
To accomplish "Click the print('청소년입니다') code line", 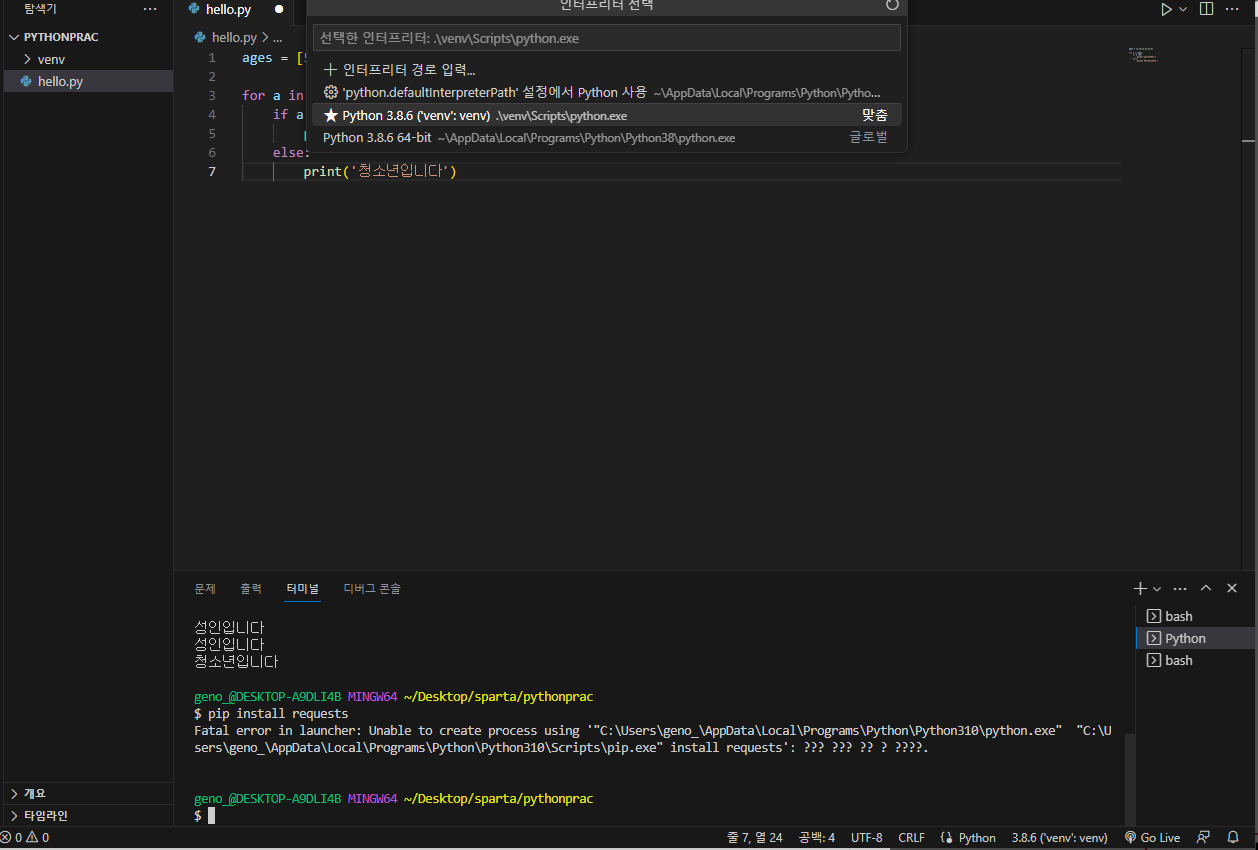I will pyautogui.click(x=380, y=172).
